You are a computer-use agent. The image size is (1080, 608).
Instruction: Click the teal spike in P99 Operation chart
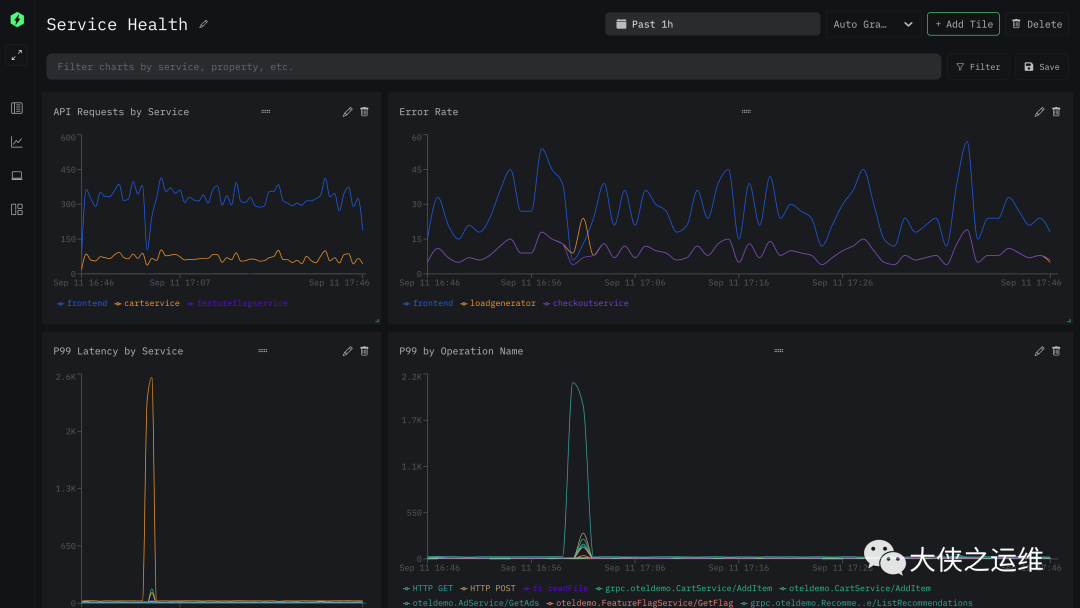click(578, 468)
